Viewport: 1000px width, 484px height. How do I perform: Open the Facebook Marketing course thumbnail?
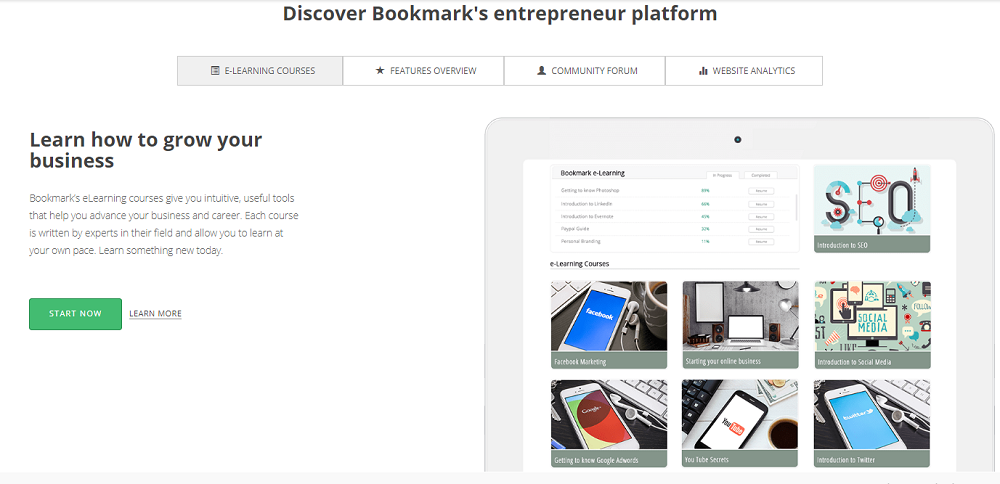pos(609,325)
